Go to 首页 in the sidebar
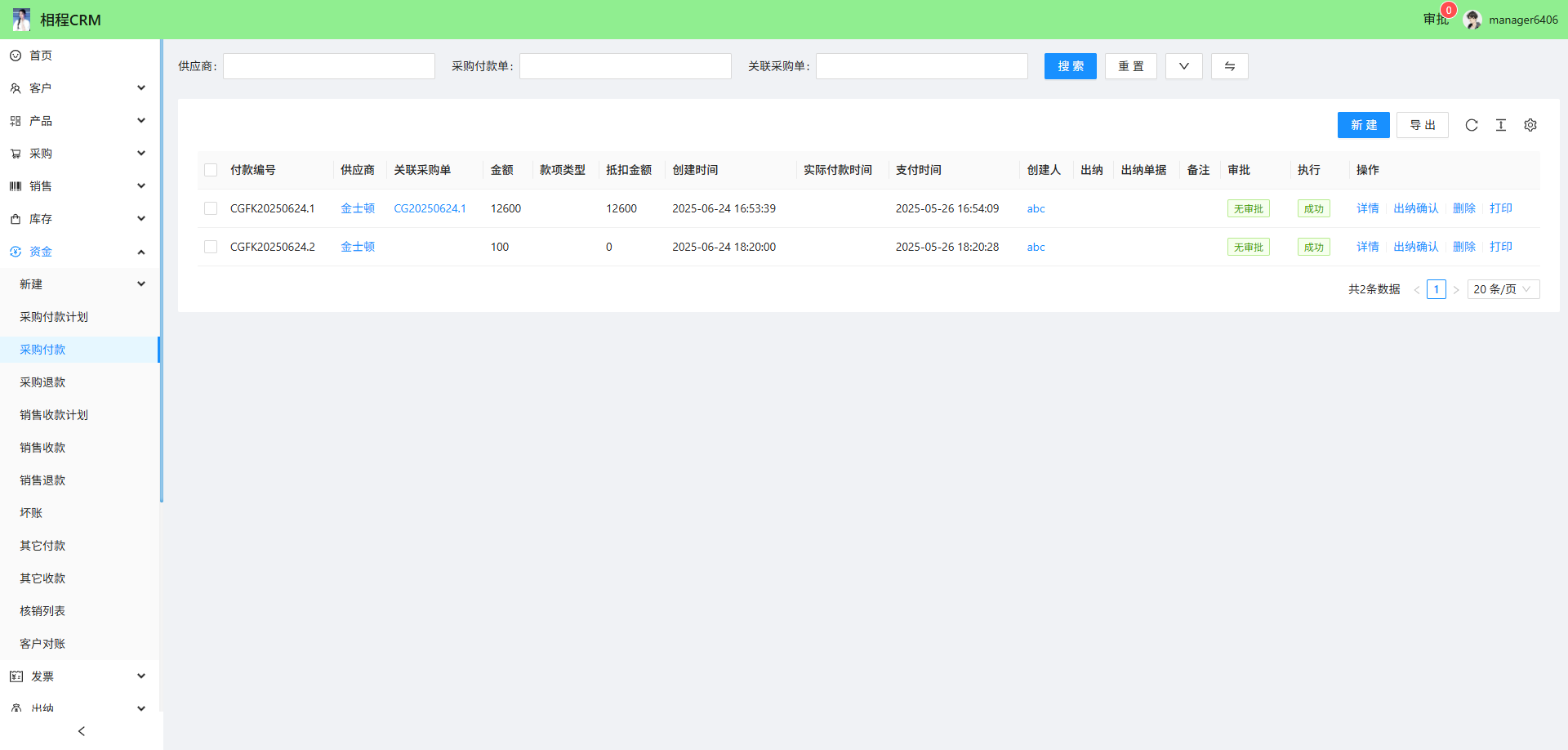This screenshot has height=750, width=1568. 41,56
